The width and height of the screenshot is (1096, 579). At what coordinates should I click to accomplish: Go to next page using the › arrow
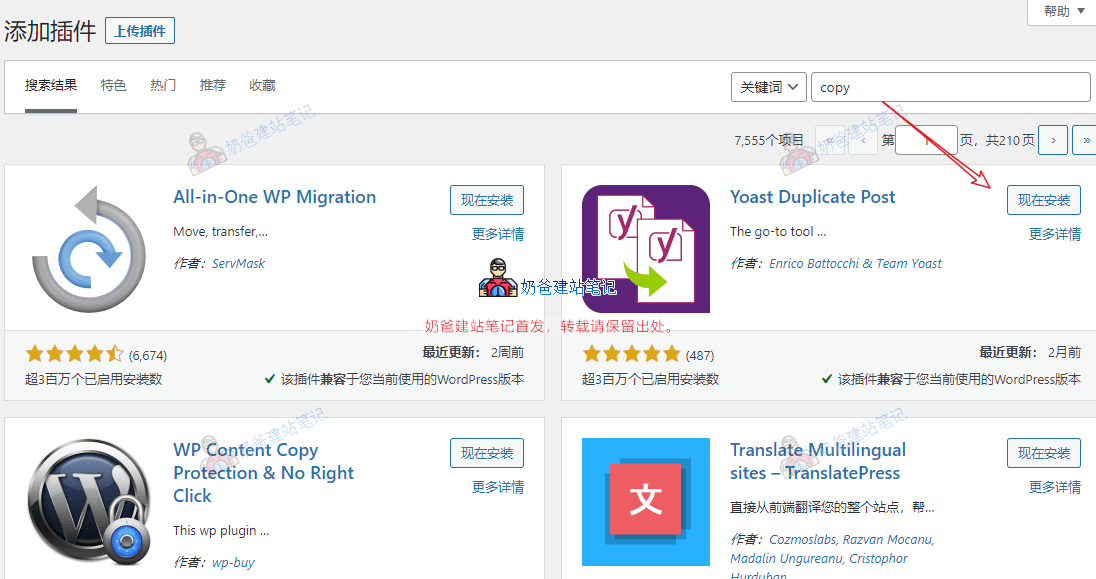1052,140
